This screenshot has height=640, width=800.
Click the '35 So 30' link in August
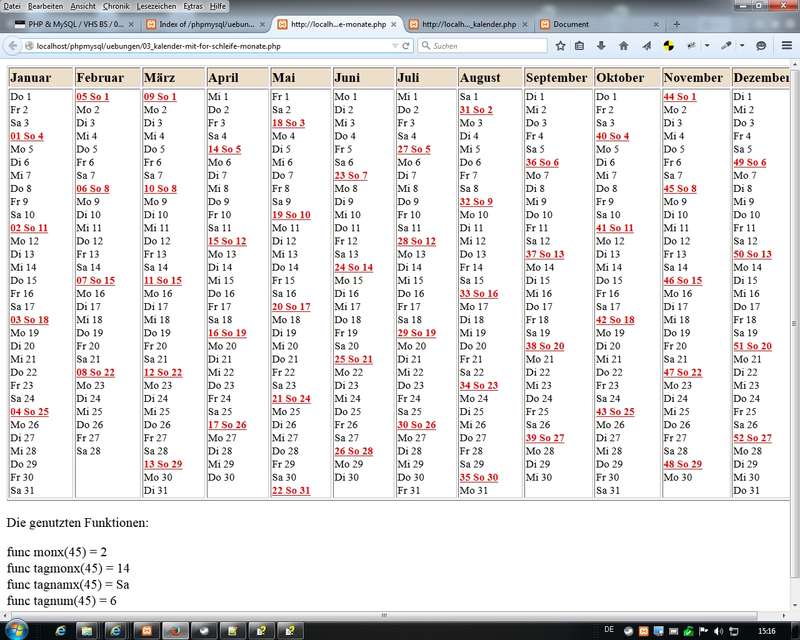click(x=479, y=478)
